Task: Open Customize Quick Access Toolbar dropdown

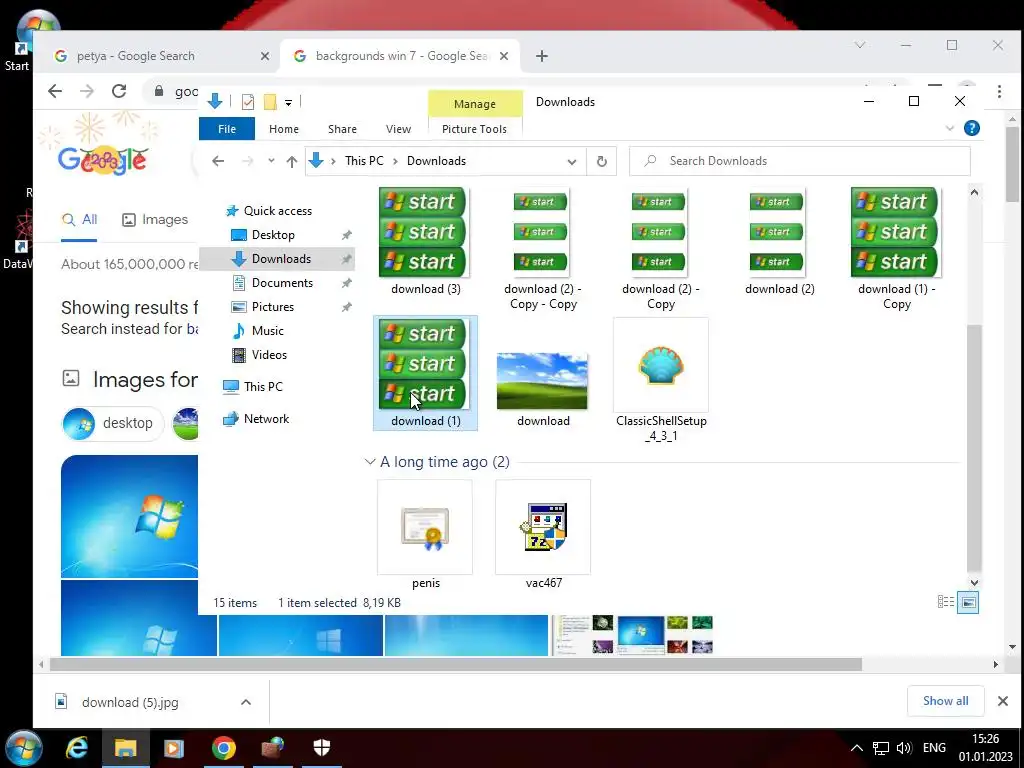Action: 288,103
